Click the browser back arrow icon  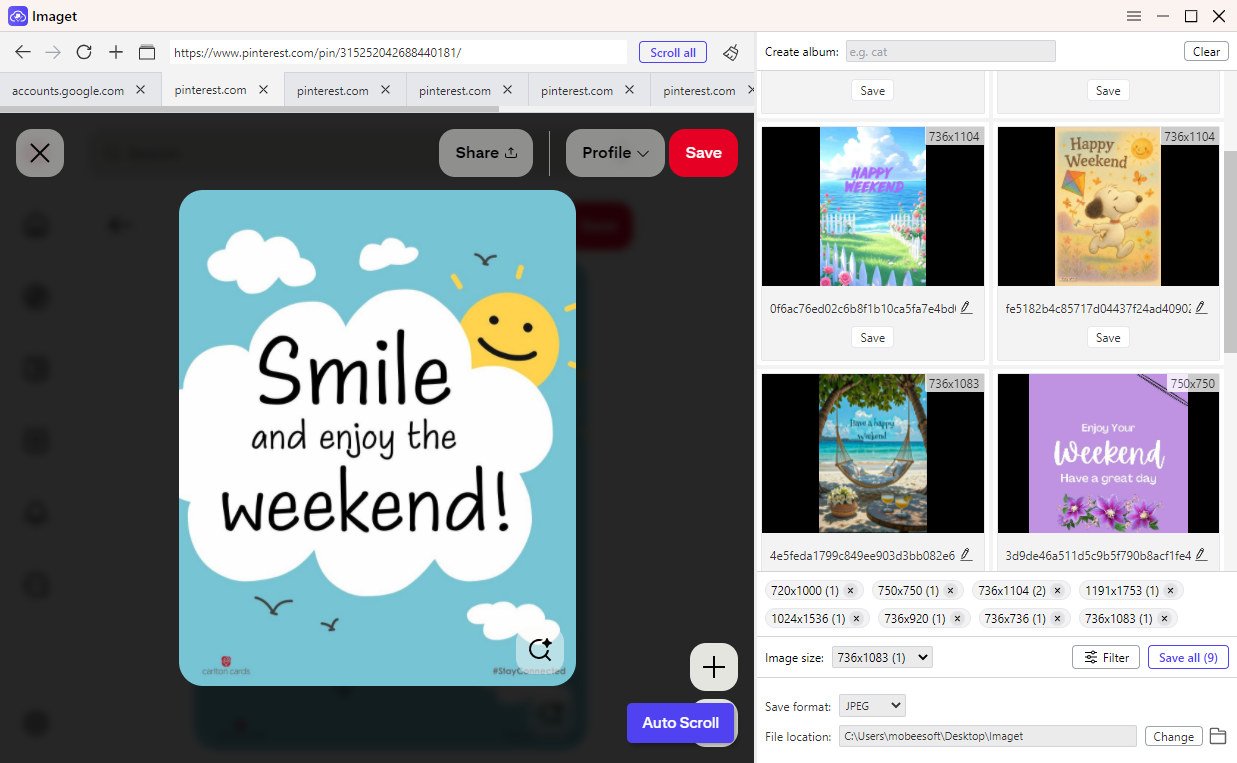[x=22, y=52]
